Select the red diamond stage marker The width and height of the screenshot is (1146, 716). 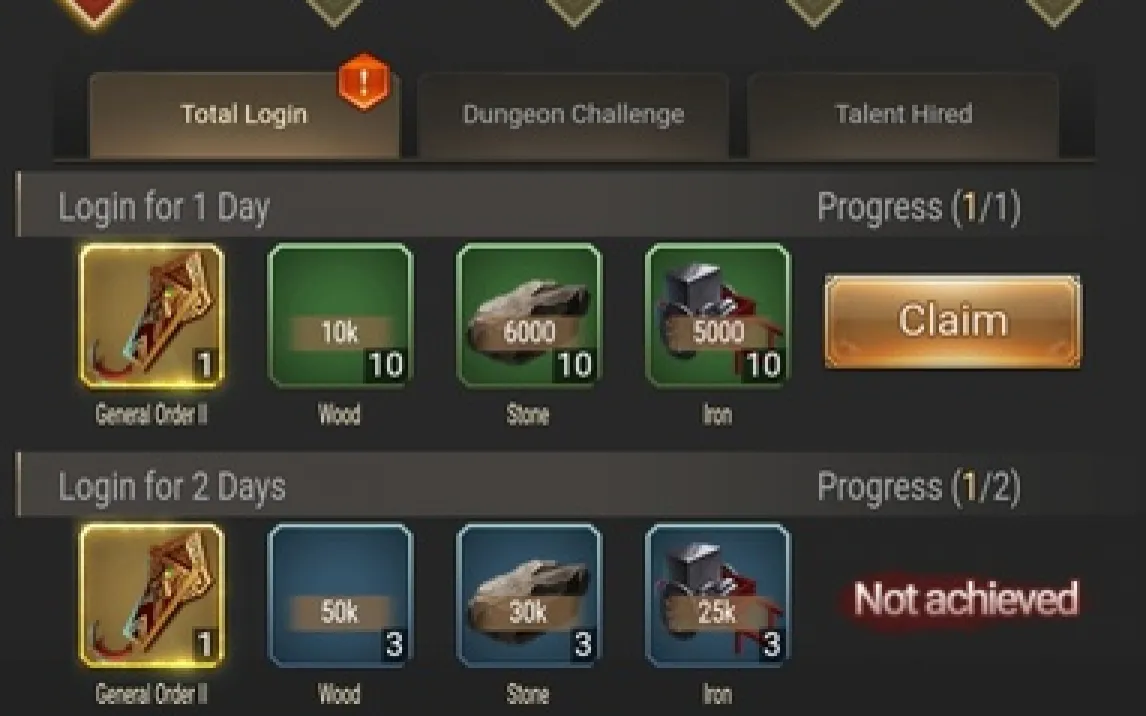(95, 11)
